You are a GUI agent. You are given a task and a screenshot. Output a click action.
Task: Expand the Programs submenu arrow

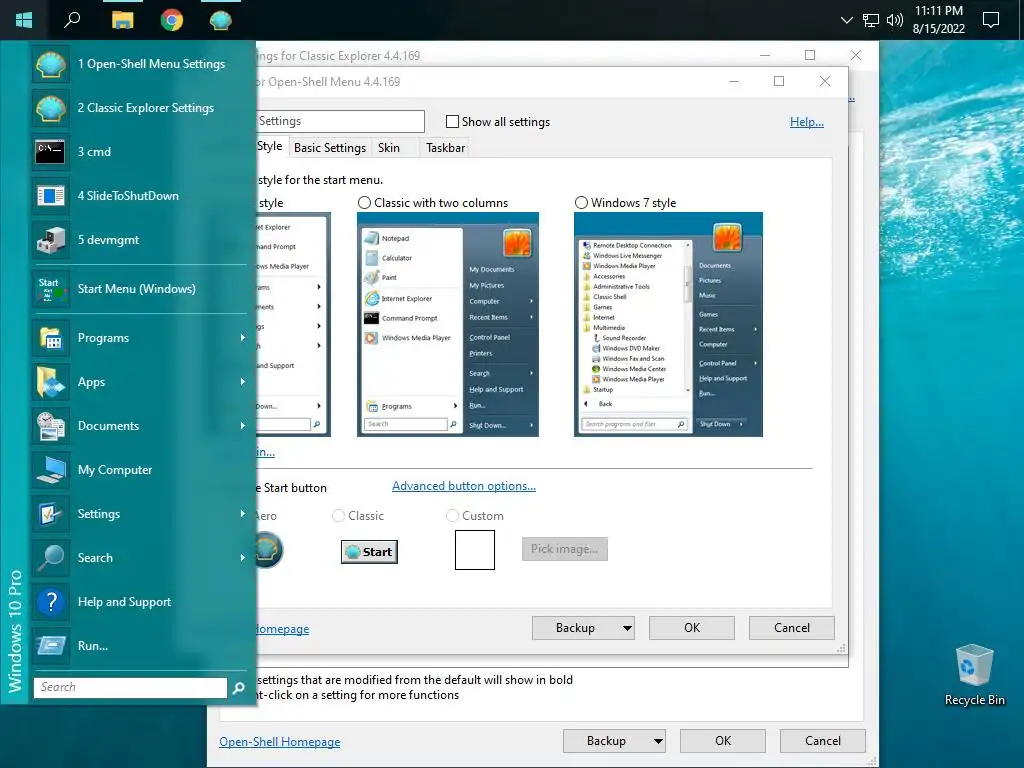[242, 338]
